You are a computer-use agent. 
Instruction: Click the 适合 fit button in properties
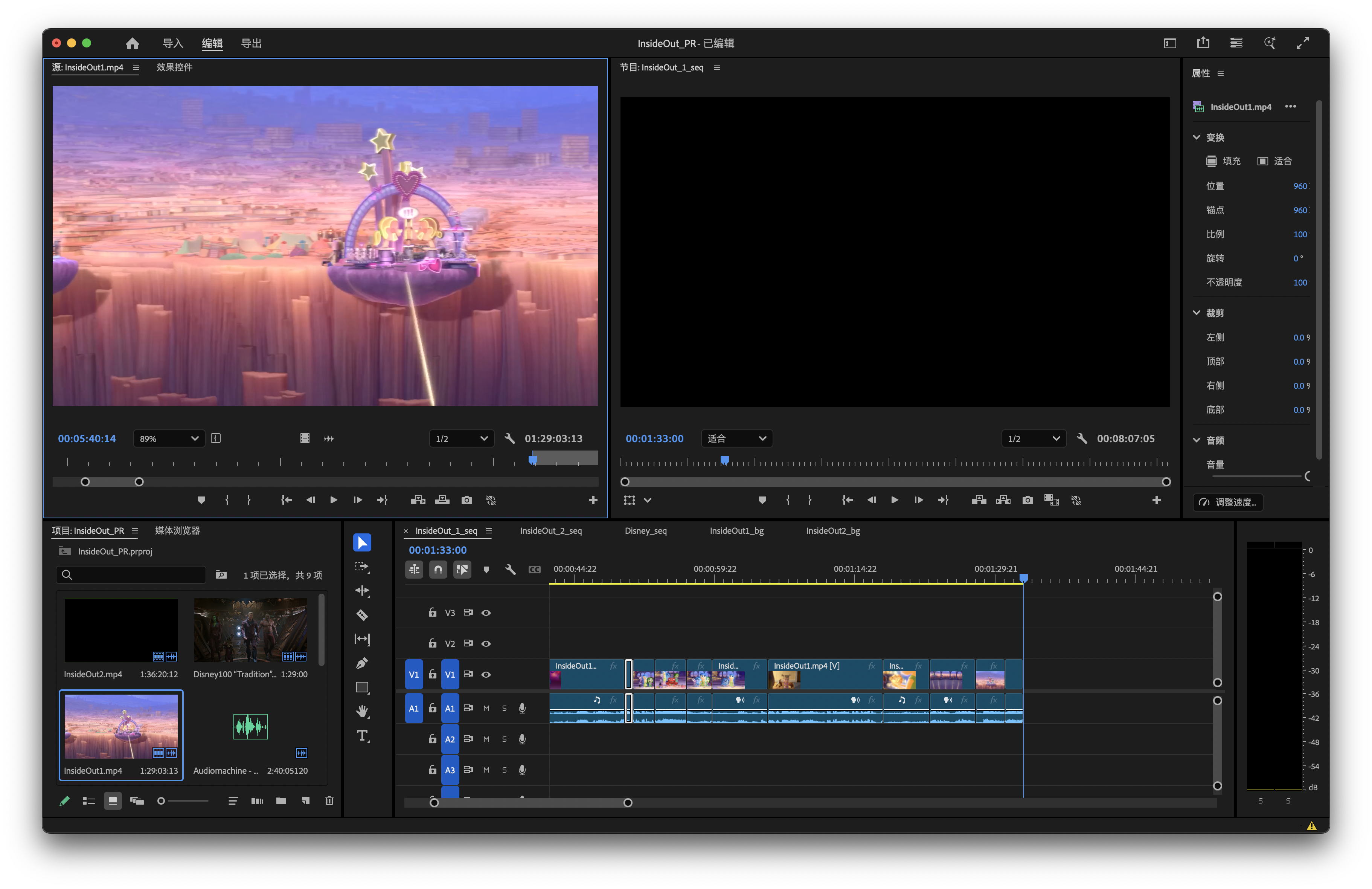(x=1274, y=161)
